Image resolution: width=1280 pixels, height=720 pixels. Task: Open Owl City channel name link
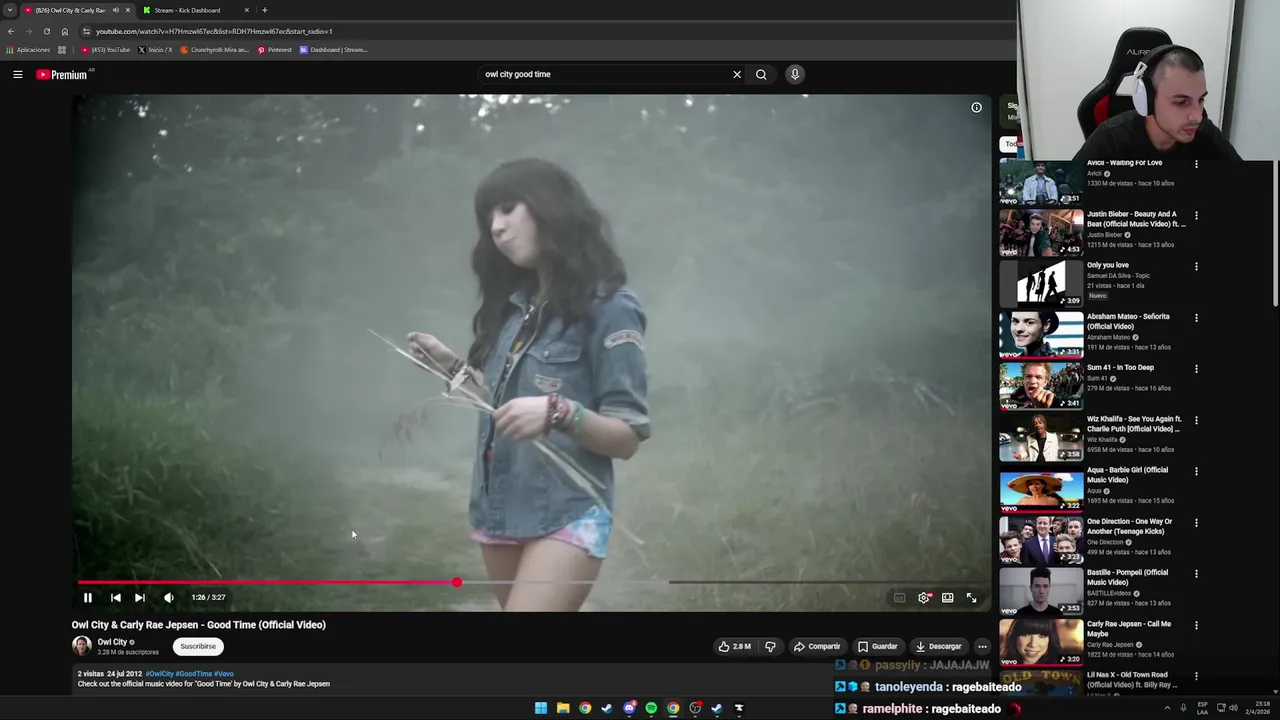click(112, 642)
